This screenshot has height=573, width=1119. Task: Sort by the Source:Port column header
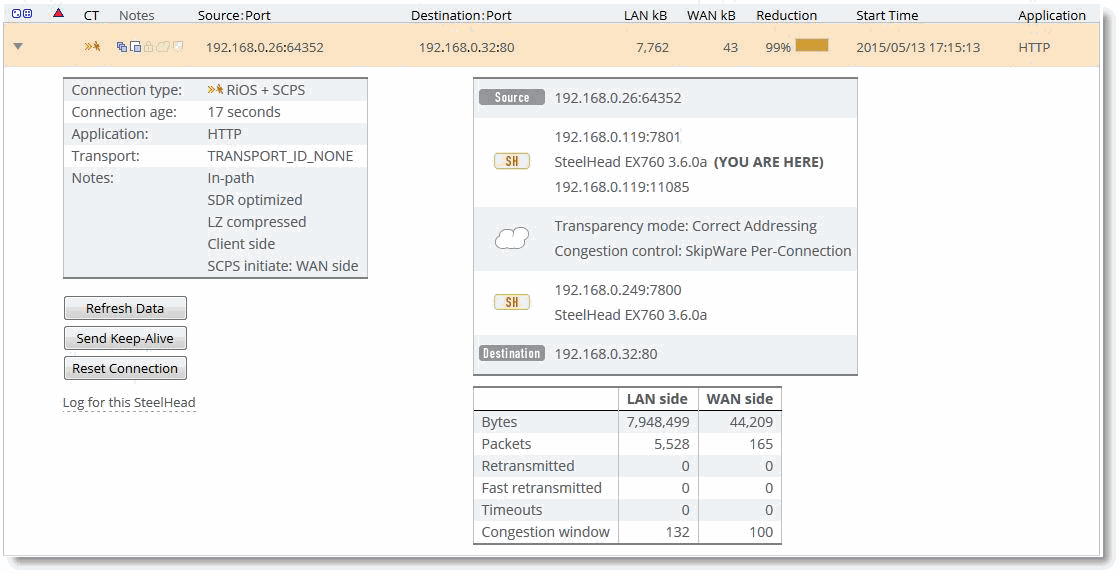[234, 15]
